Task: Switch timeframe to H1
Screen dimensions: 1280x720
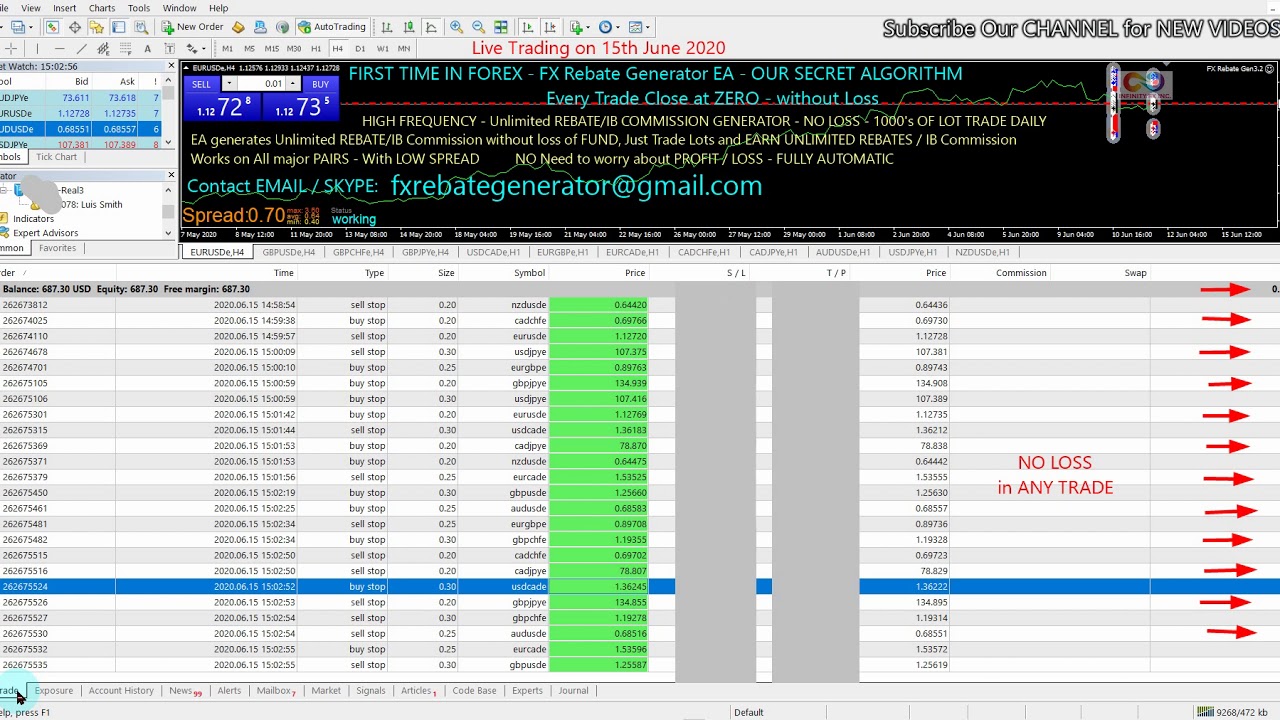Action: (316, 48)
